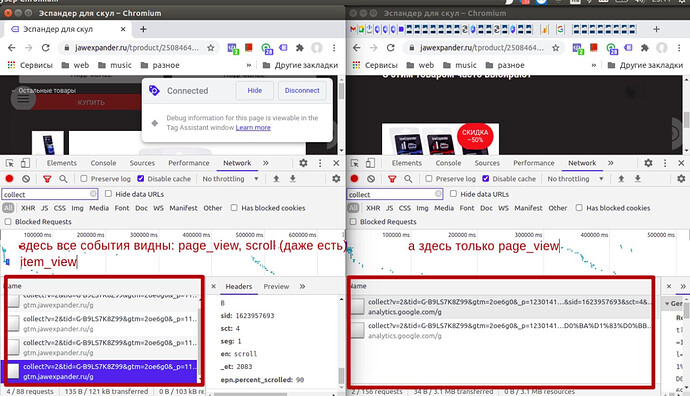Check Hide data URLs in left DevTools
Viewport: 690px width, 396px height.
click(108, 194)
